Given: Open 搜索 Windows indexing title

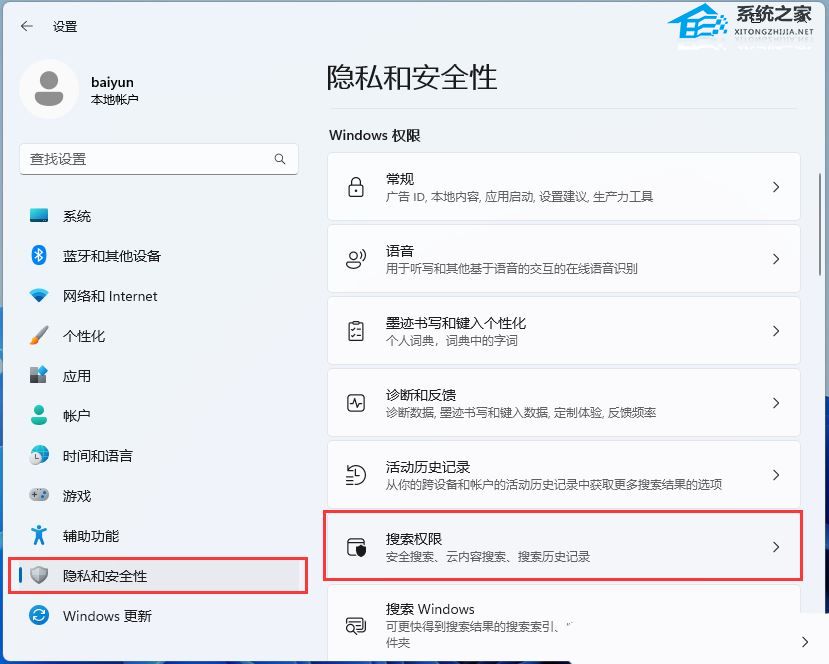Looking at the screenshot, I should 430,609.
